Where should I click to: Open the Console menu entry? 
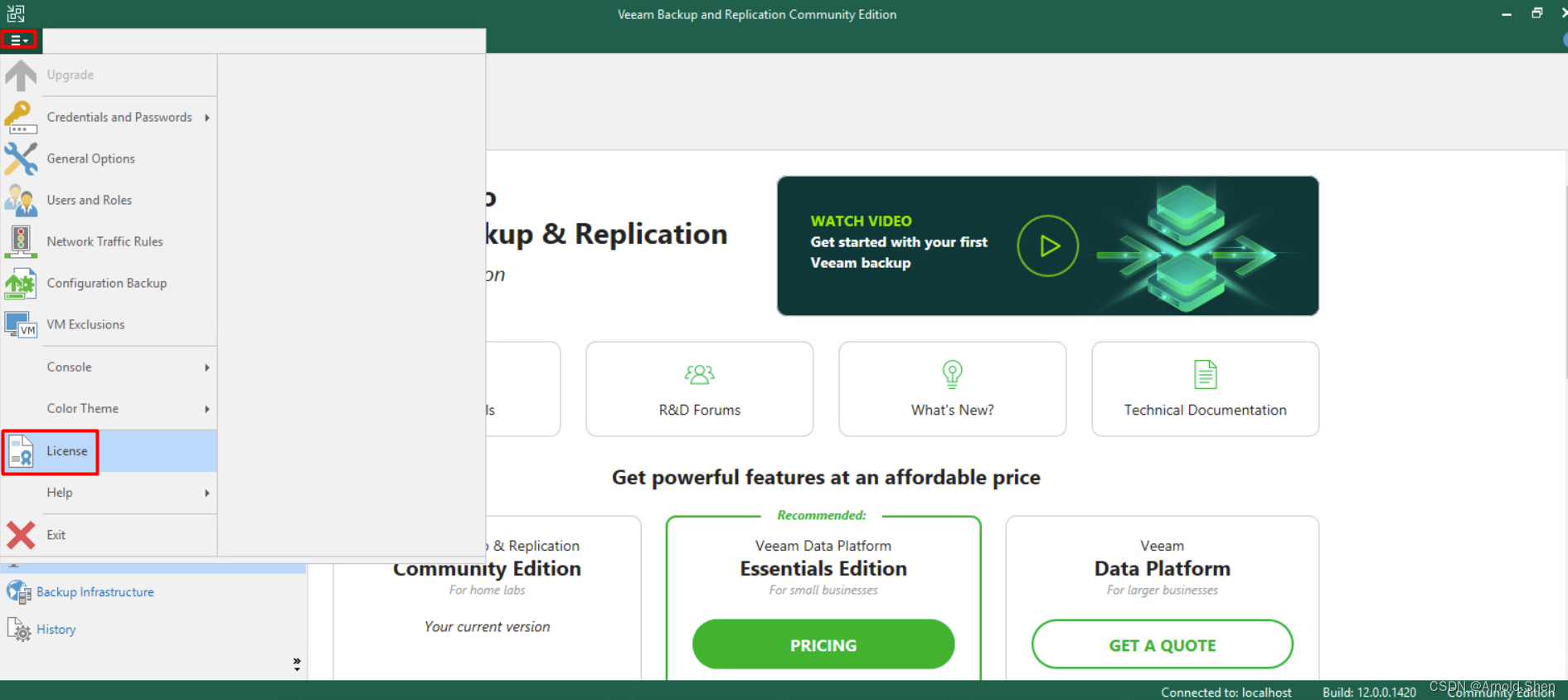coord(109,367)
